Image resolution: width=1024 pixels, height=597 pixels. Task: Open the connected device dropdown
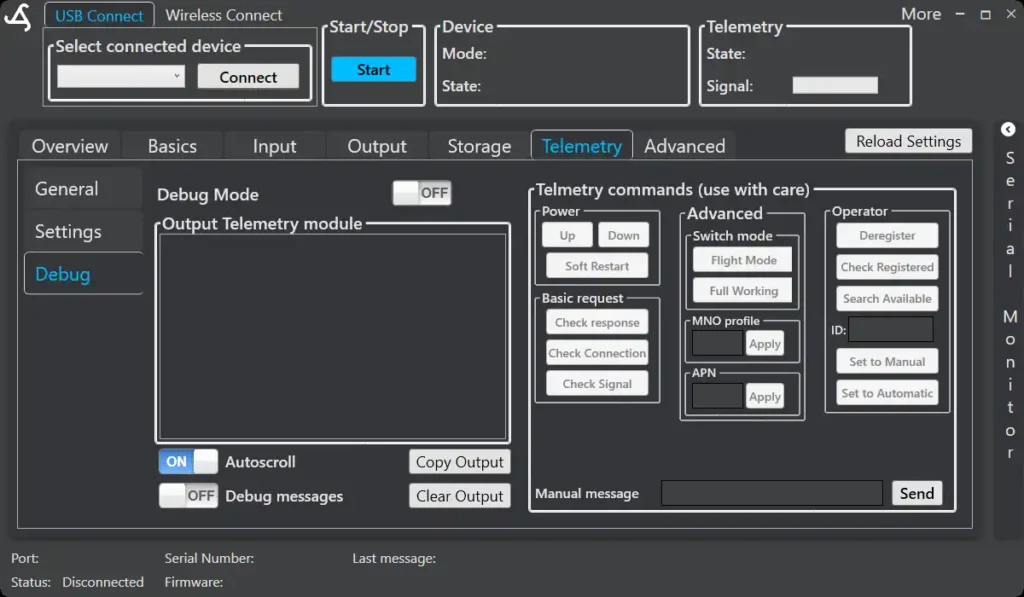pyautogui.click(x=121, y=76)
